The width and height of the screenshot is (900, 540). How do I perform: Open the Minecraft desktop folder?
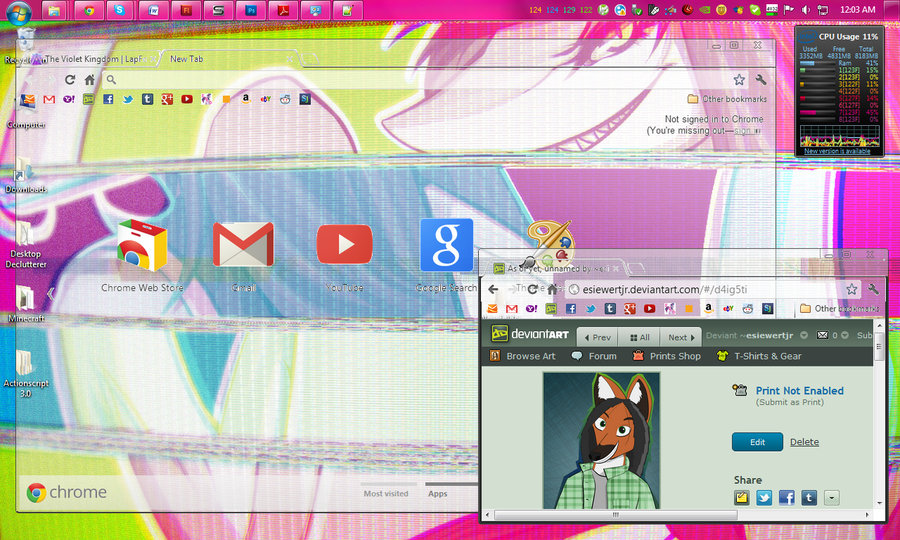coord(26,304)
